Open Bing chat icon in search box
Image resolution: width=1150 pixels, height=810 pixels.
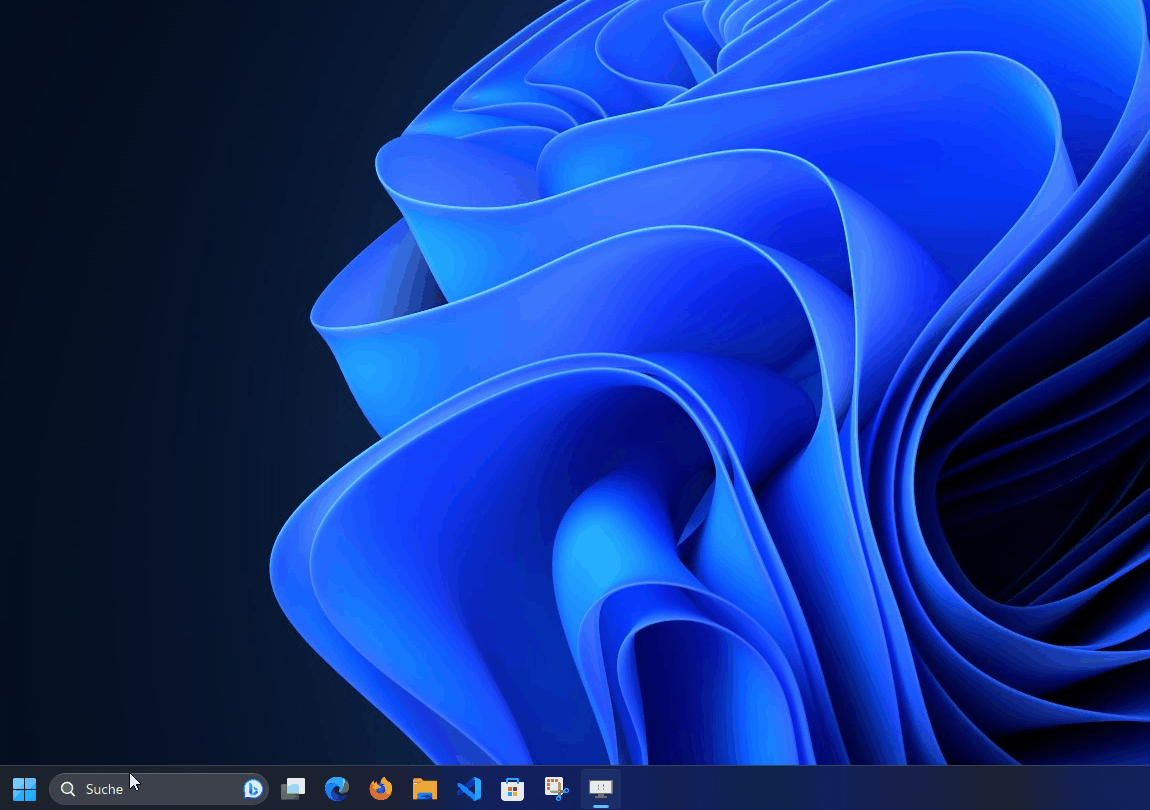pos(253,789)
